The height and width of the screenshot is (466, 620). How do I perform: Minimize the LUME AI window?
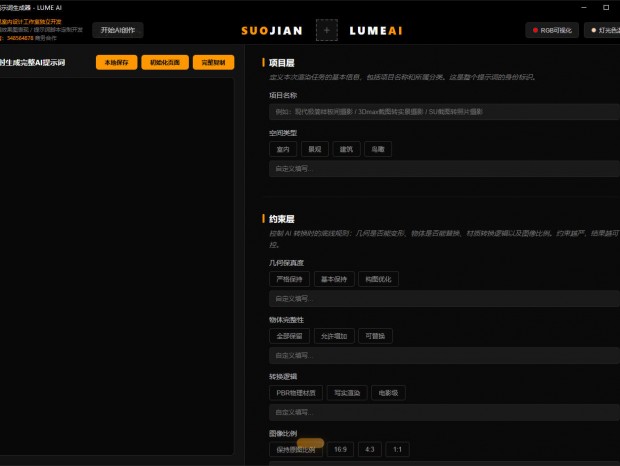click(x=584, y=8)
